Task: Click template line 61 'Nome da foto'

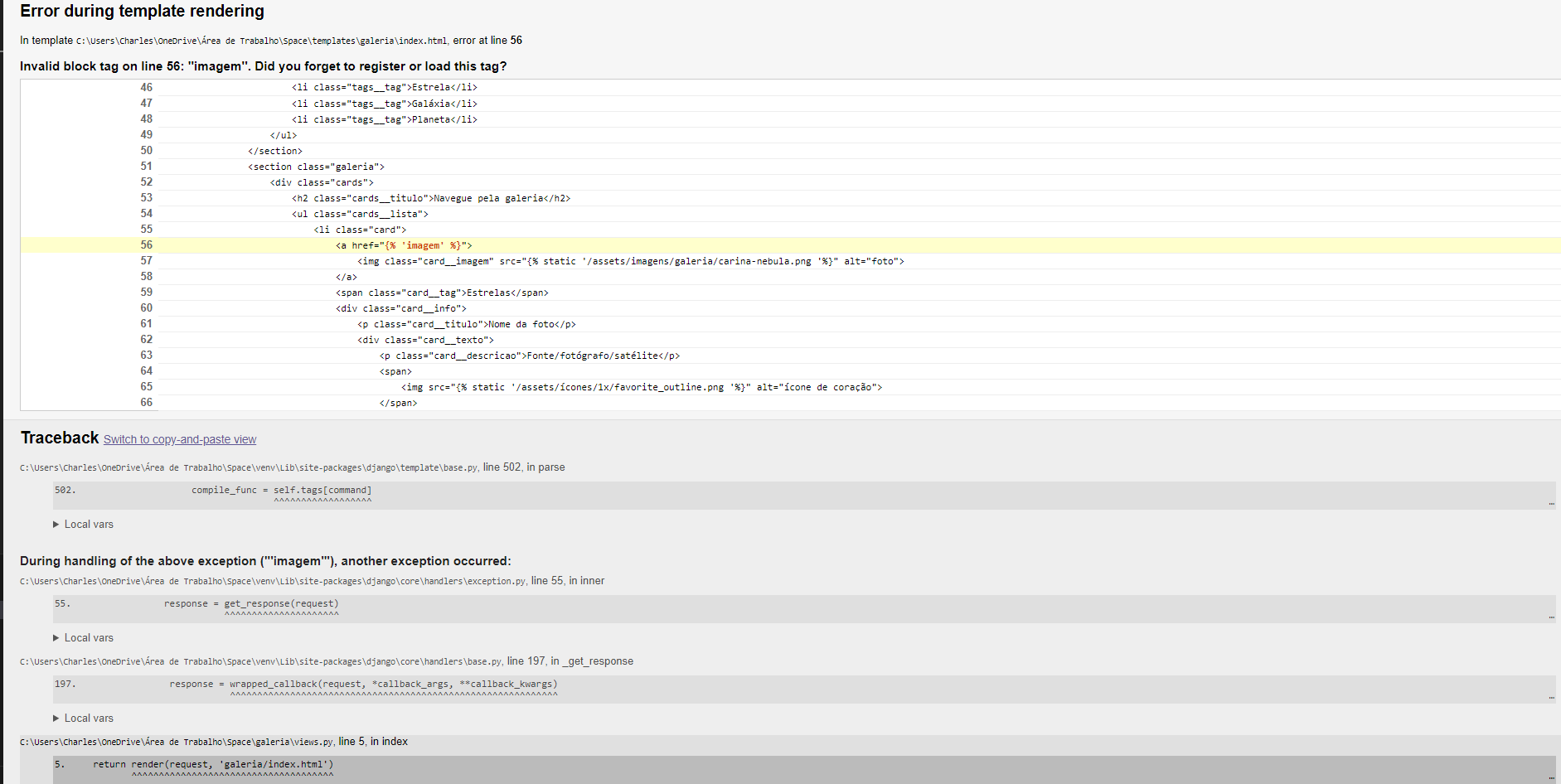Action: coord(467,324)
